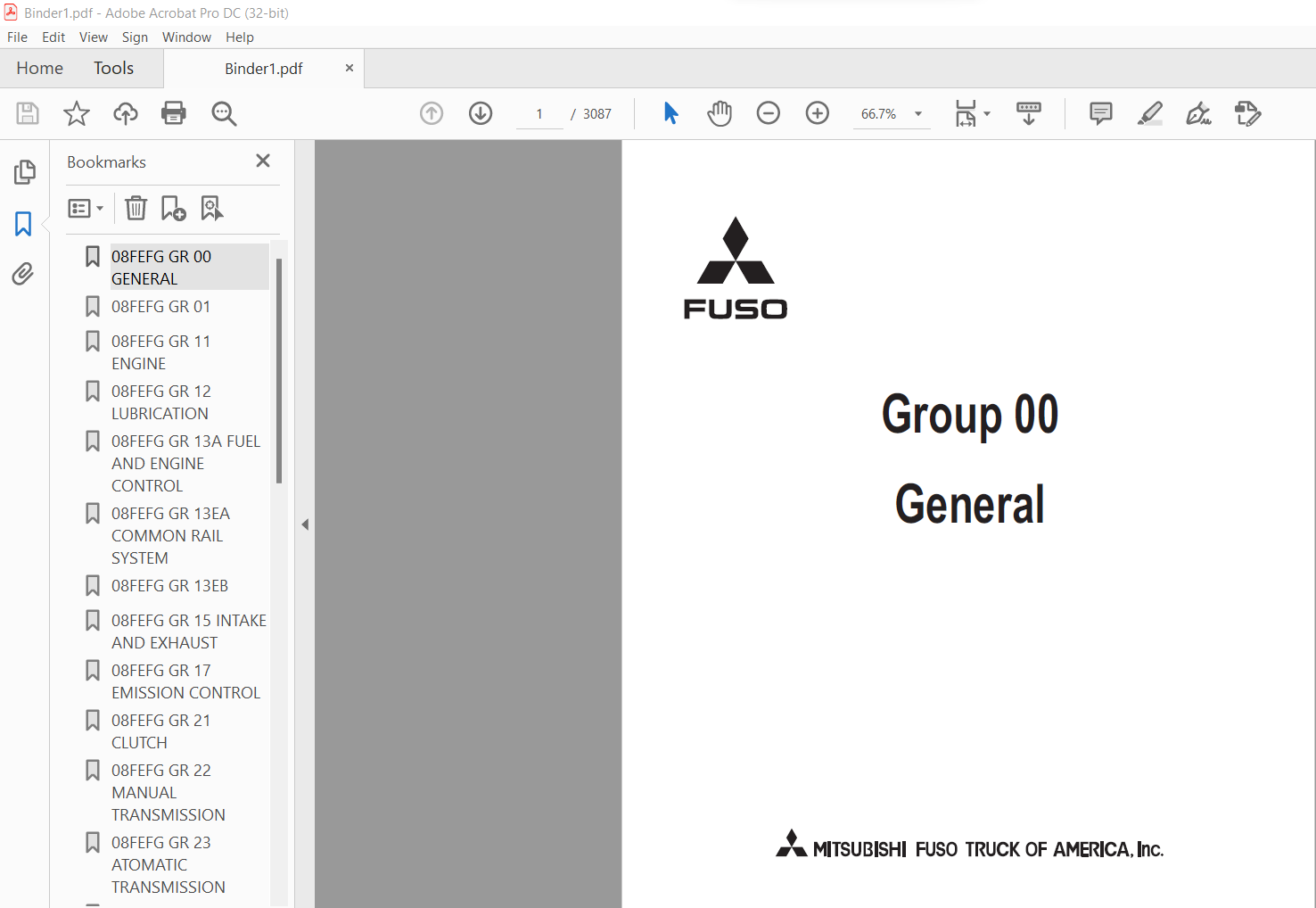
Task: Open the Sign document tool
Action: point(1199,113)
